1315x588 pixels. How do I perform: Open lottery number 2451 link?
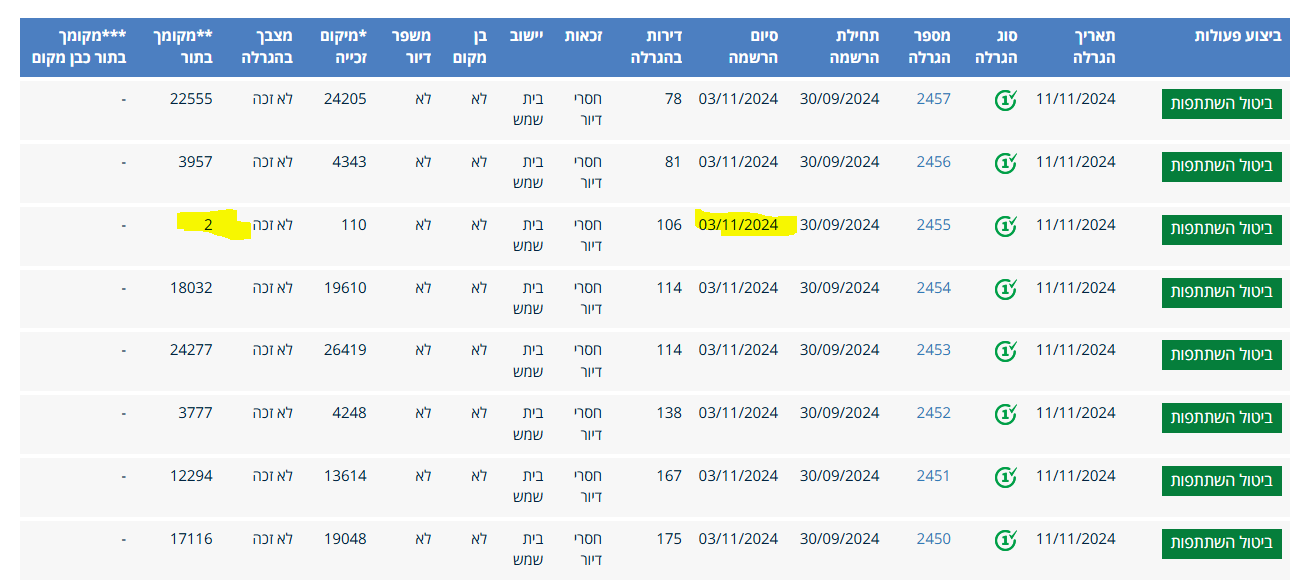coord(933,476)
